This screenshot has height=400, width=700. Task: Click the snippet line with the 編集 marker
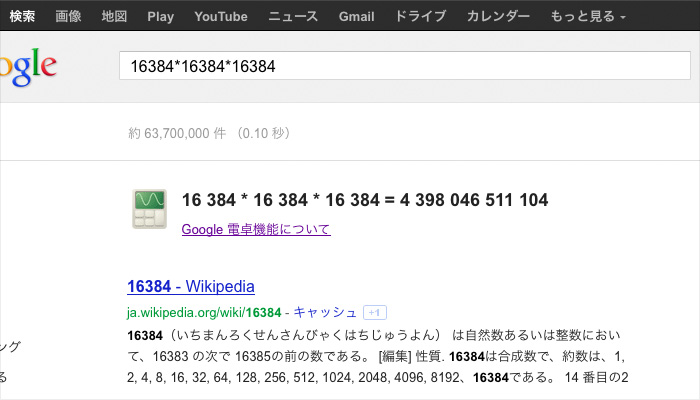click(376, 356)
